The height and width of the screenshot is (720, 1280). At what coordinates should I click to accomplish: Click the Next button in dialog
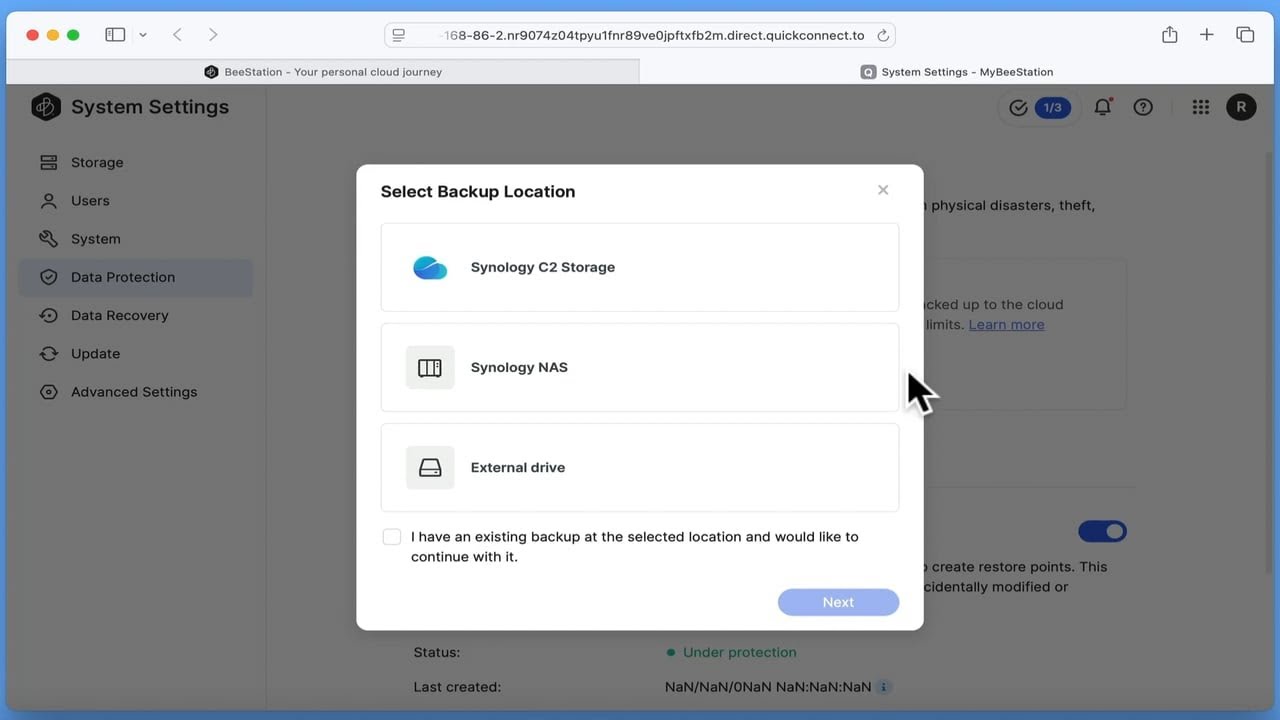[x=838, y=602]
